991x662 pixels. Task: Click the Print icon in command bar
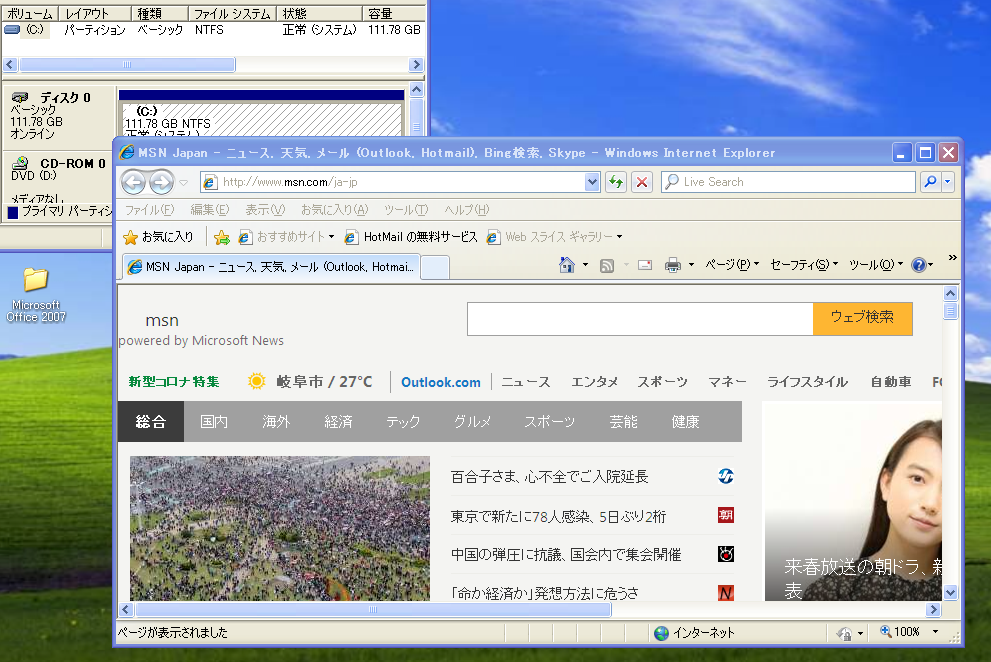point(672,265)
